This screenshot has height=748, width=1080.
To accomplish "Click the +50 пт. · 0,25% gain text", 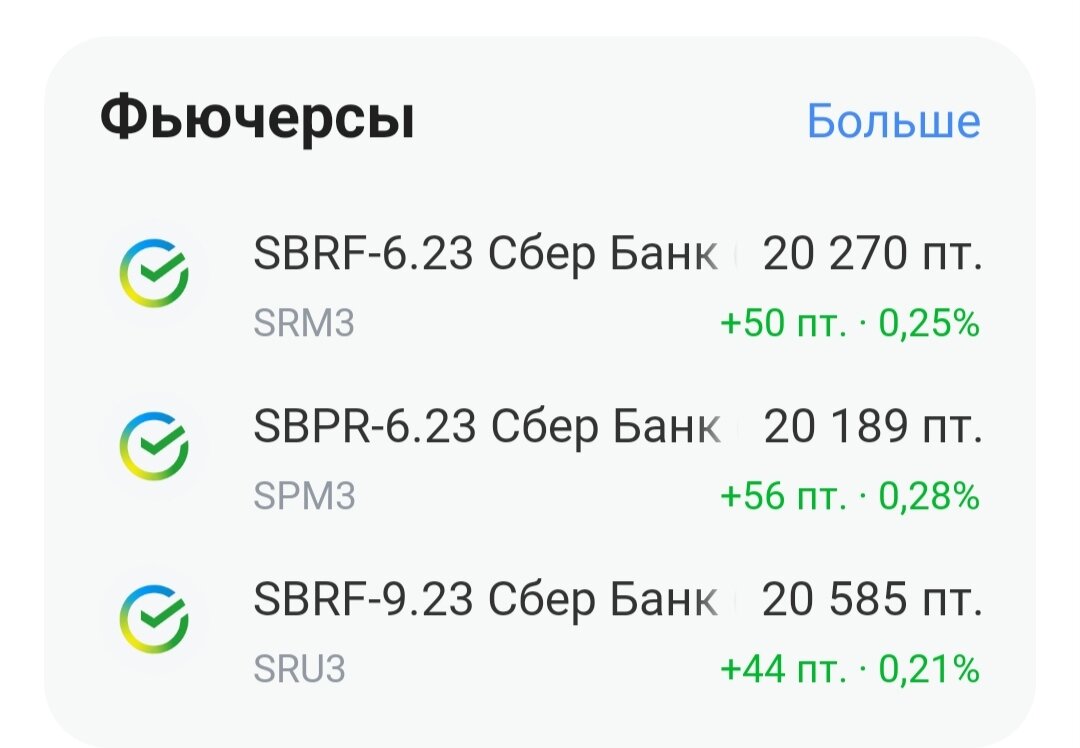I will point(848,323).
